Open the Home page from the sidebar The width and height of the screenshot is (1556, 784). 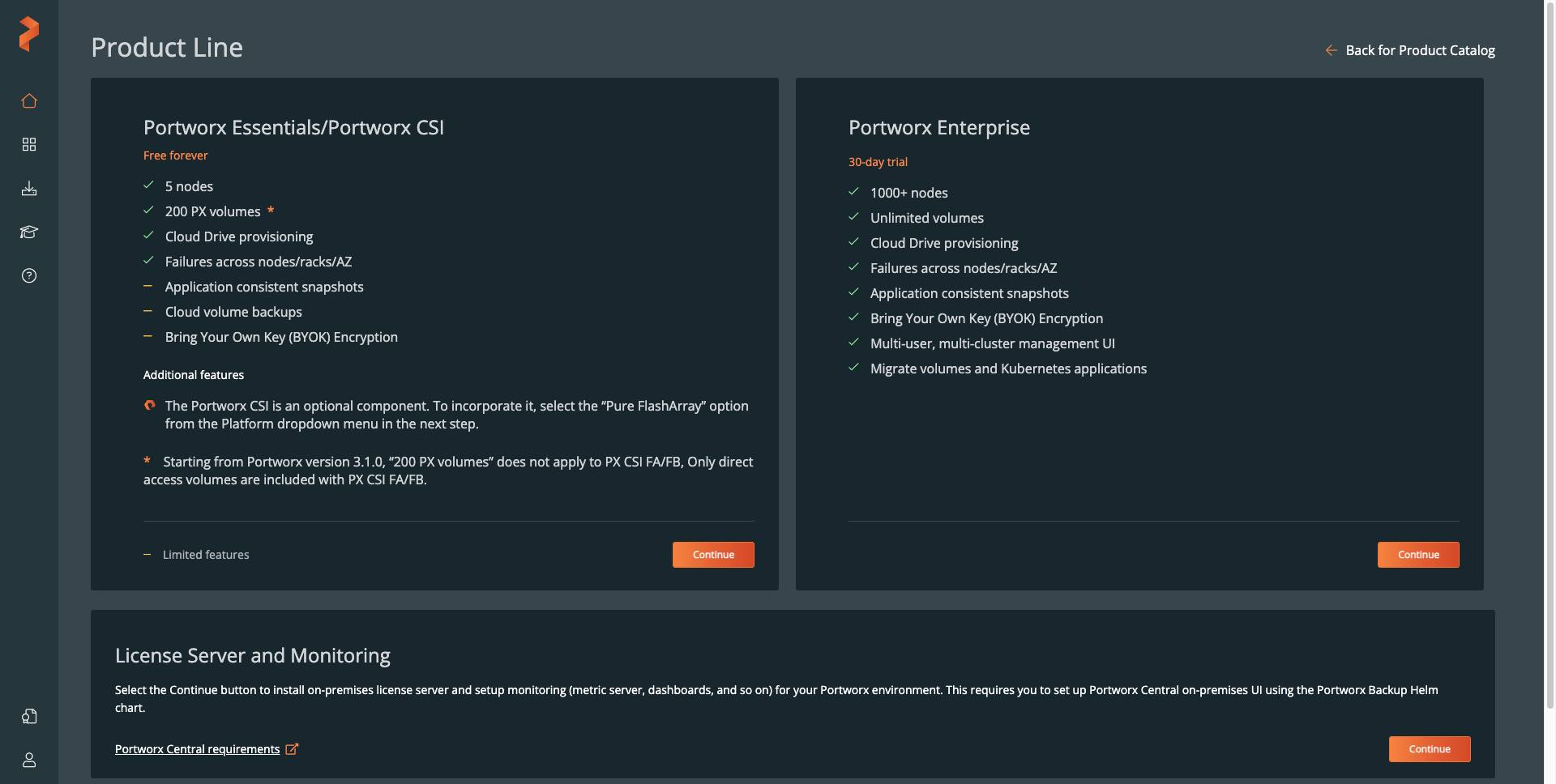[x=29, y=101]
